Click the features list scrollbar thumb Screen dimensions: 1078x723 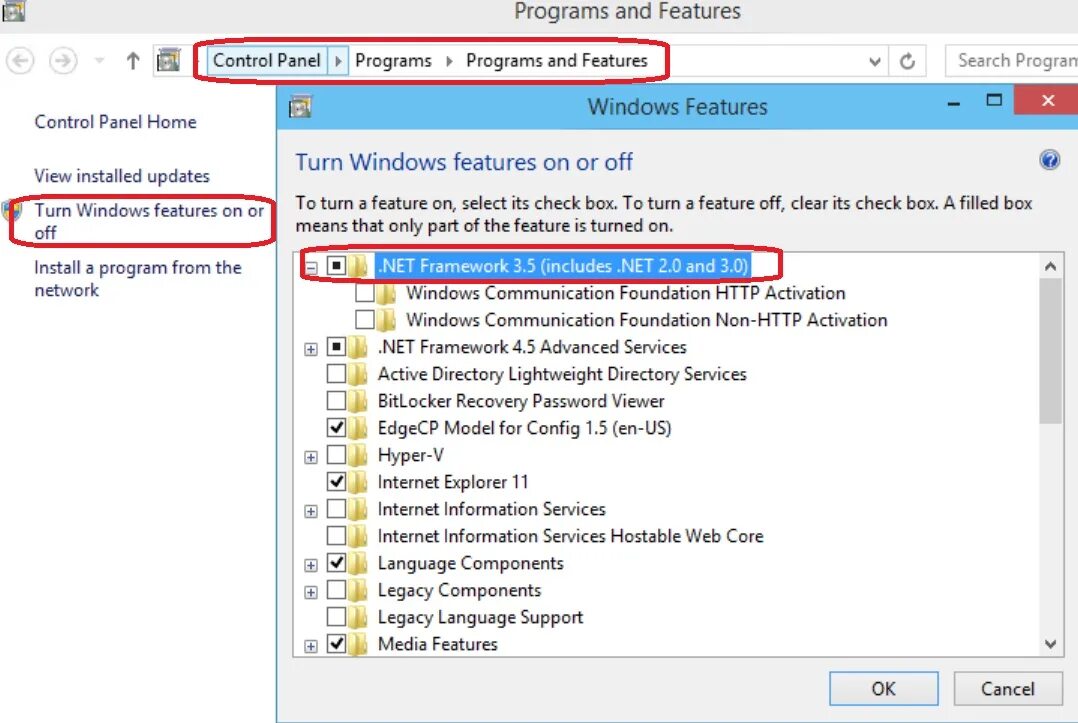[x=1050, y=351]
